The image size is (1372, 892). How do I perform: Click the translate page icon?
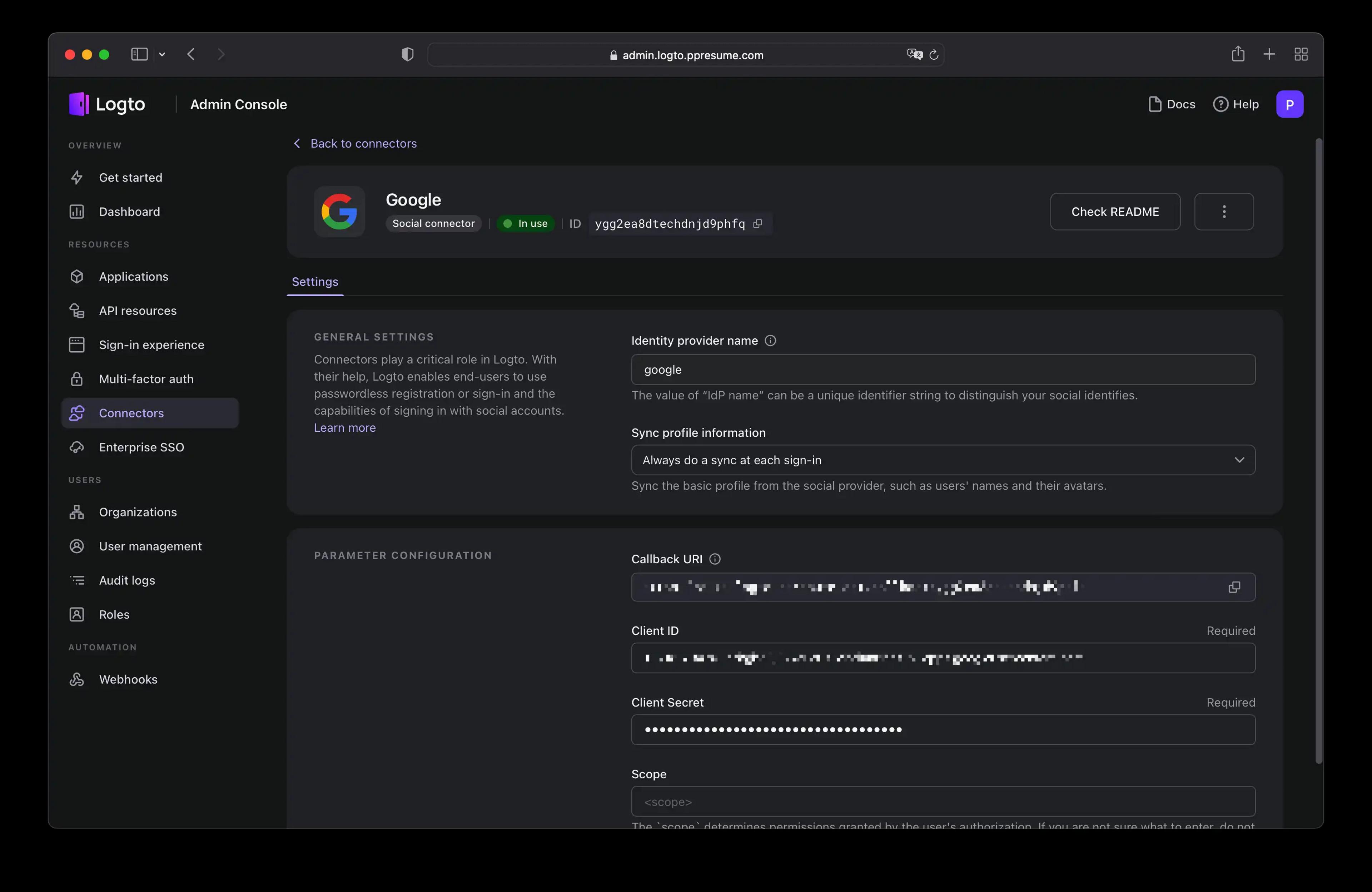pos(914,54)
